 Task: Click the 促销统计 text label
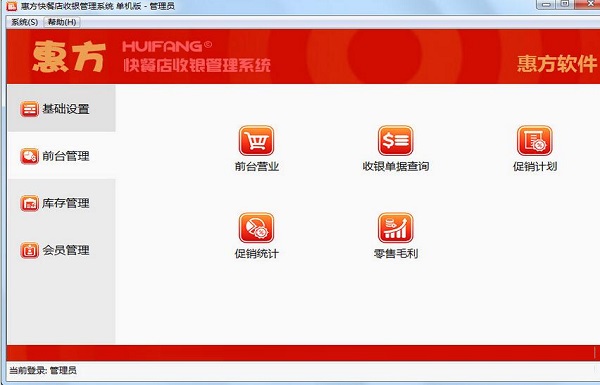pyautogui.click(x=257, y=253)
